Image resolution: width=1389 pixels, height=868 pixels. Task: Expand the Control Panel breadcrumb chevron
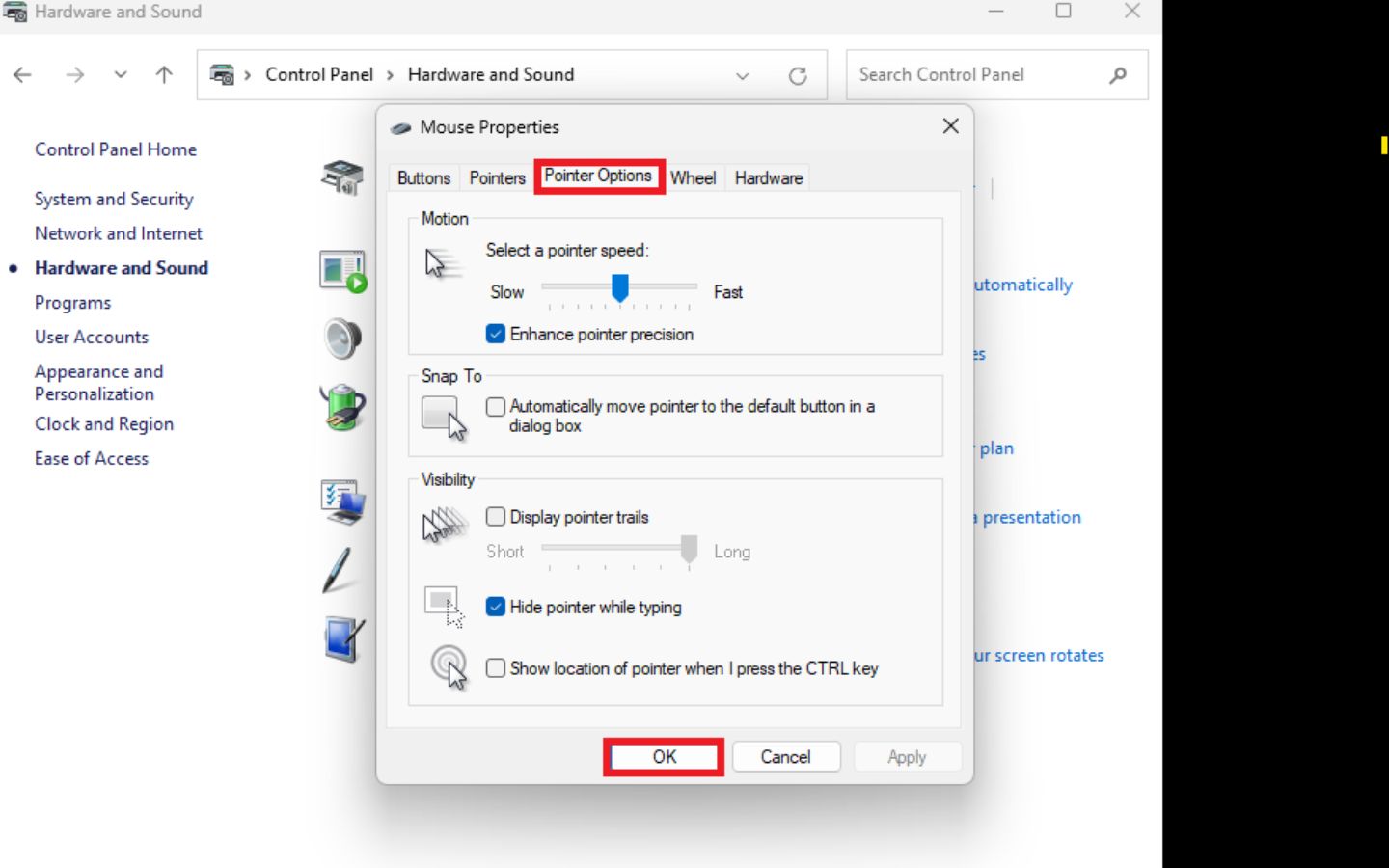tap(391, 75)
